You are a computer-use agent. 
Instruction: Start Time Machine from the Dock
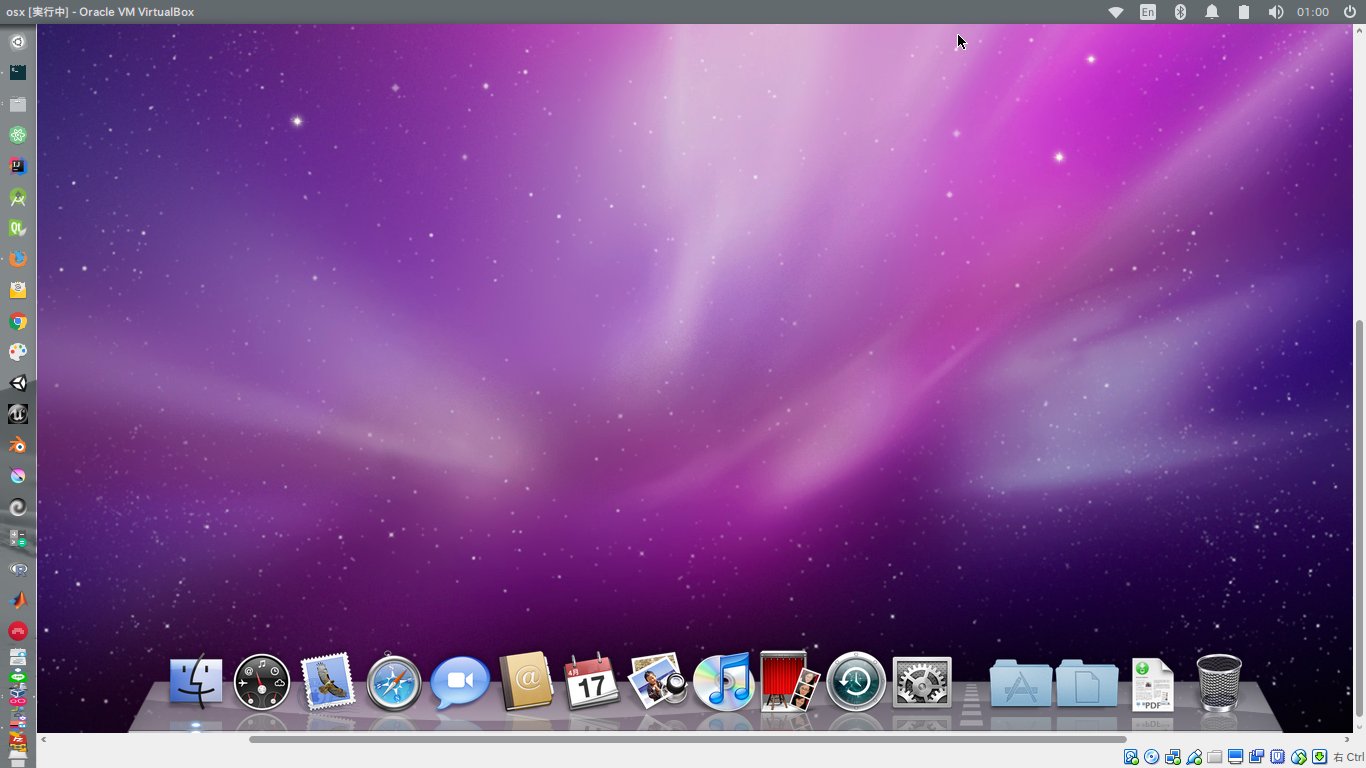click(856, 680)
